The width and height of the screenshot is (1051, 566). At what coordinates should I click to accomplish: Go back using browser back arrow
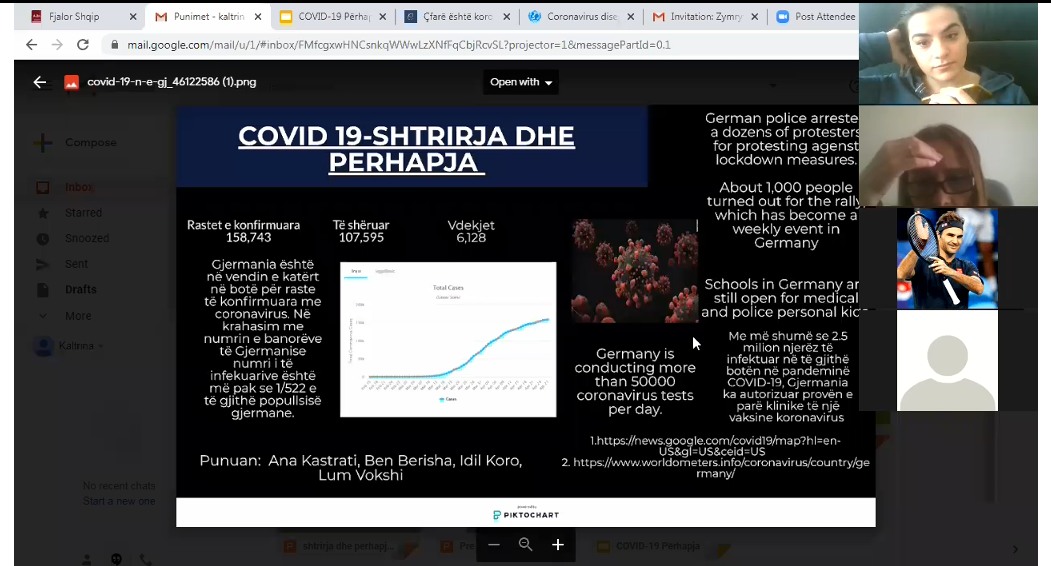pos(31,45)
